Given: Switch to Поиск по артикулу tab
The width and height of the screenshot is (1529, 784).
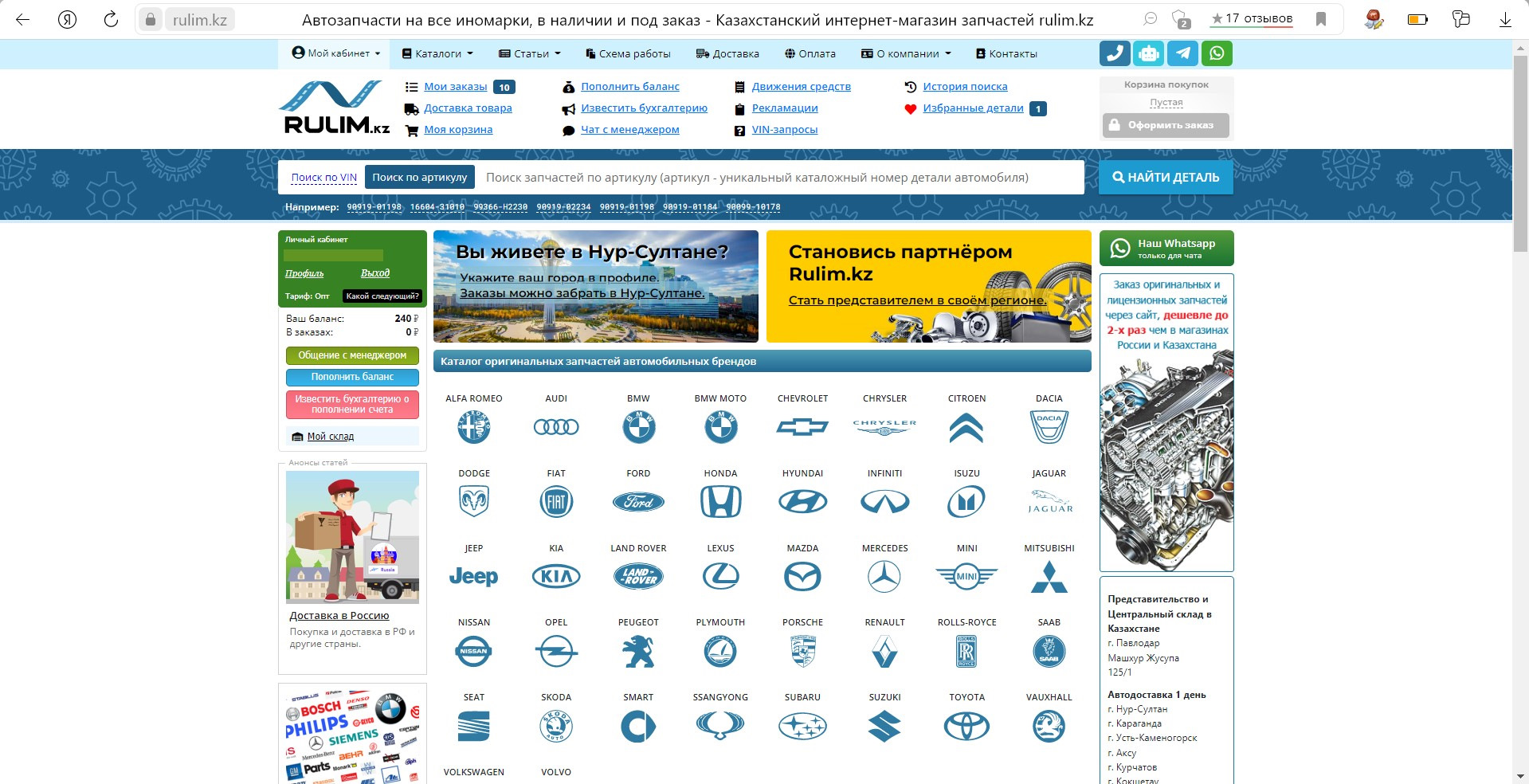Looking at the screenshot, I should pyautogui.click(x=420, y=177).
